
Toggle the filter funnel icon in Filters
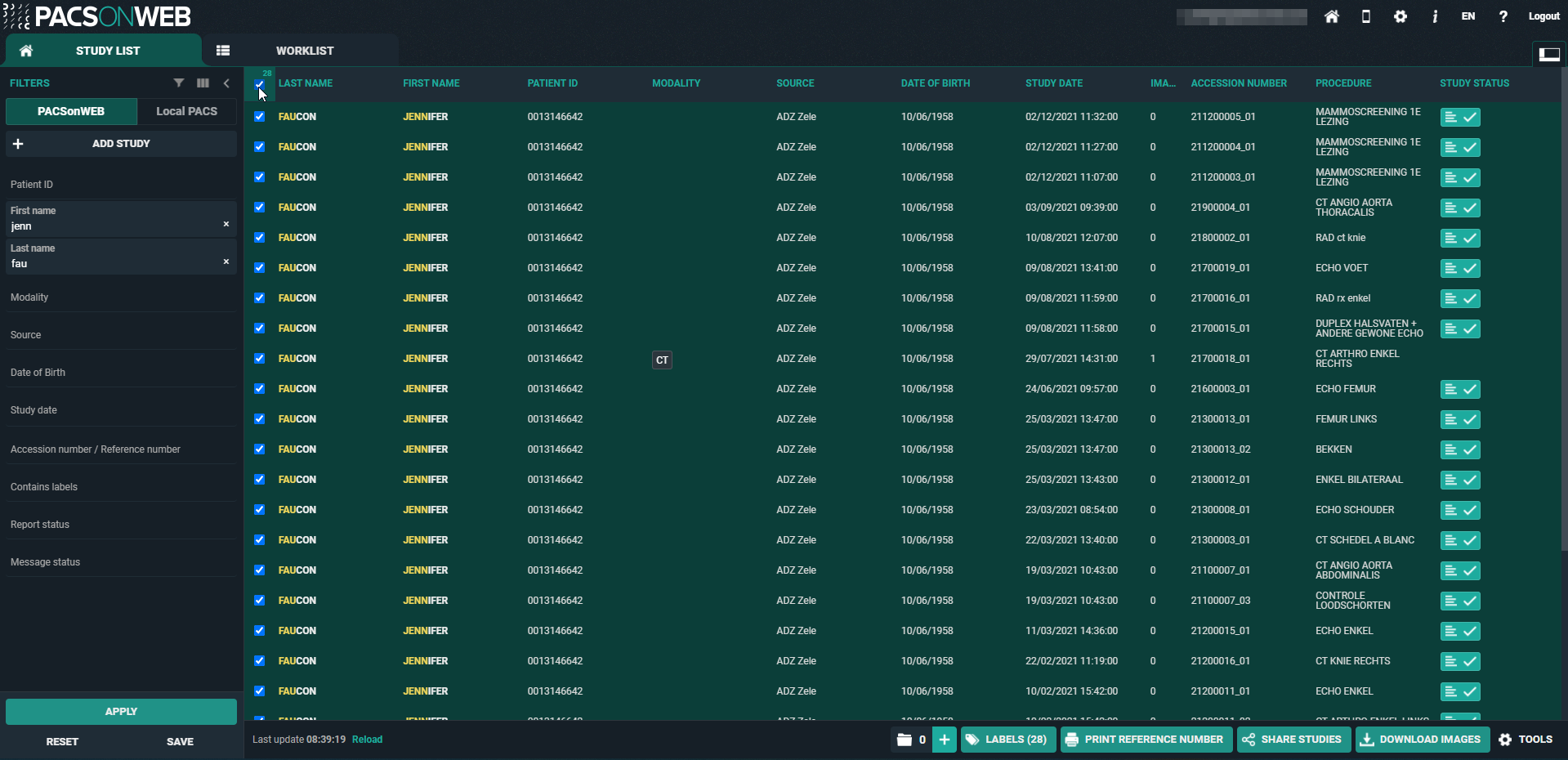(x=179, y=83)
